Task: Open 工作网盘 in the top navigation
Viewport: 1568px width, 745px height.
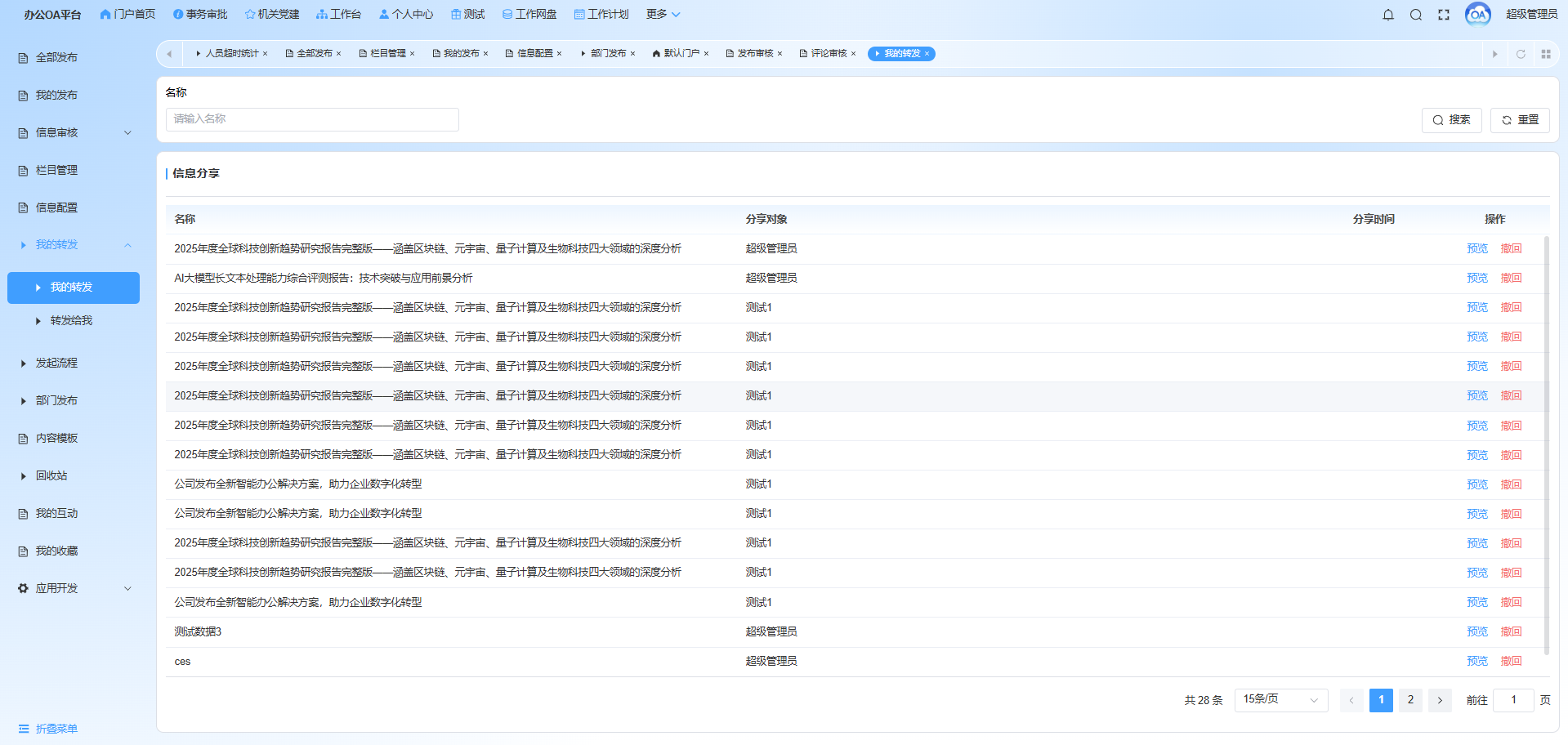Action: [529, 15]
